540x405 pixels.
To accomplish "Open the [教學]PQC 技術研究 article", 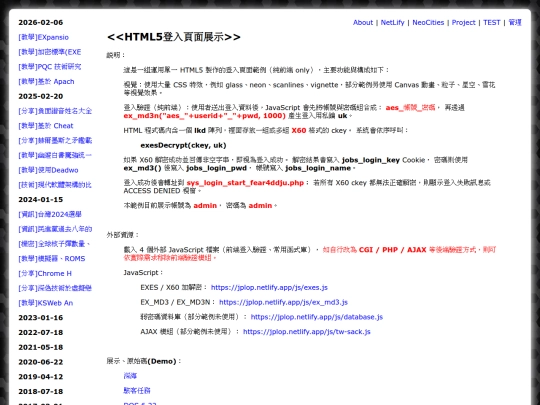I will [50, 67].
